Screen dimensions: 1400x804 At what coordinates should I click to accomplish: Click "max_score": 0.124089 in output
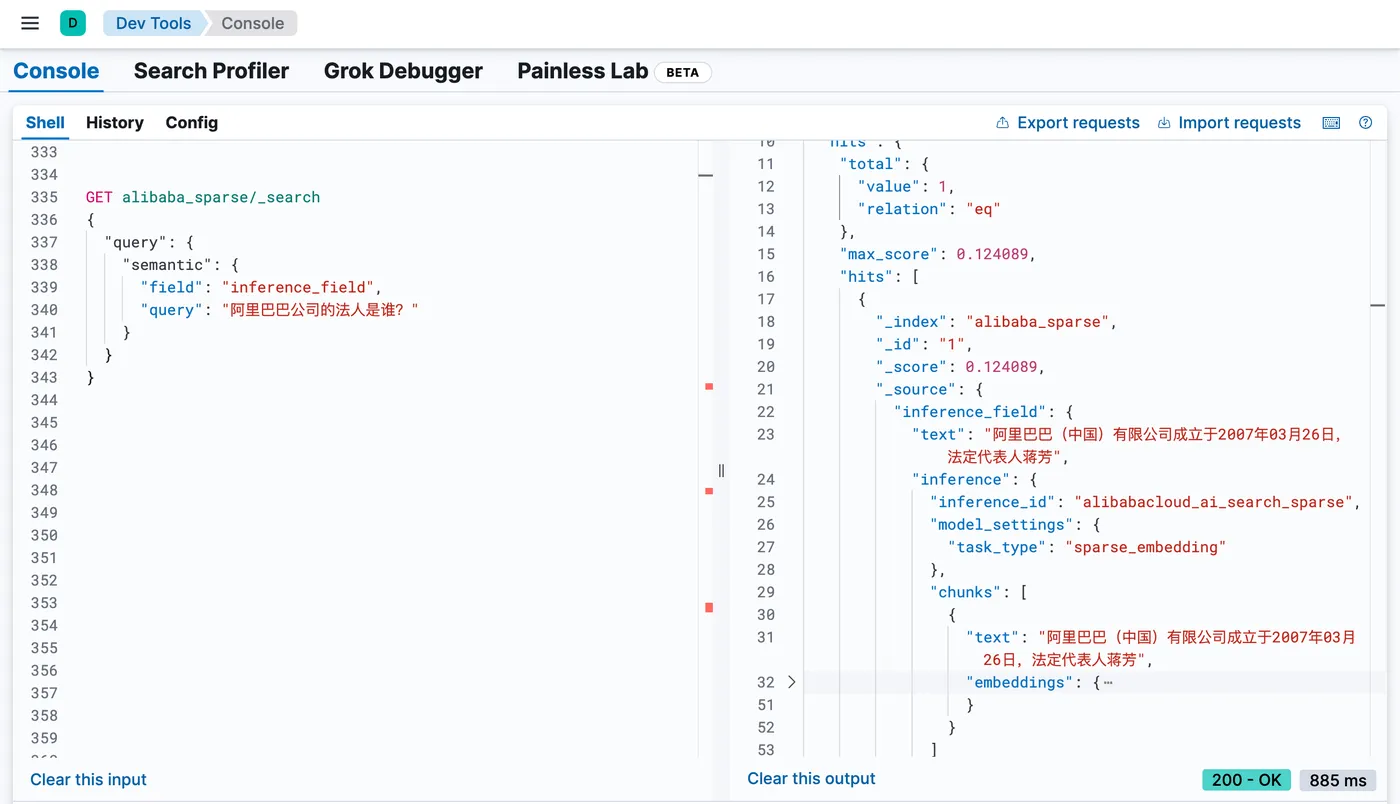tap(937, 254)
